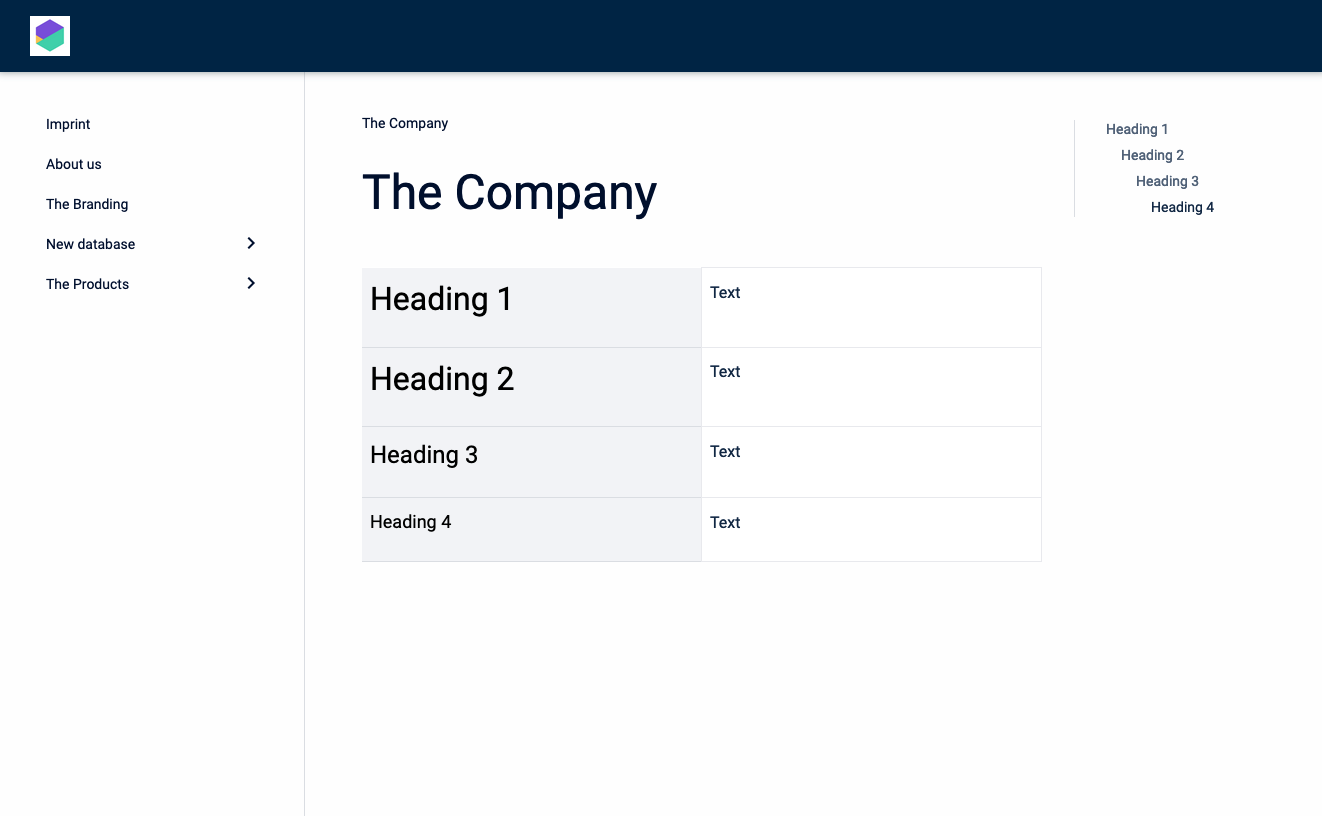
Task: Expand The Products chevron arrow
Action: coord(251,283)
